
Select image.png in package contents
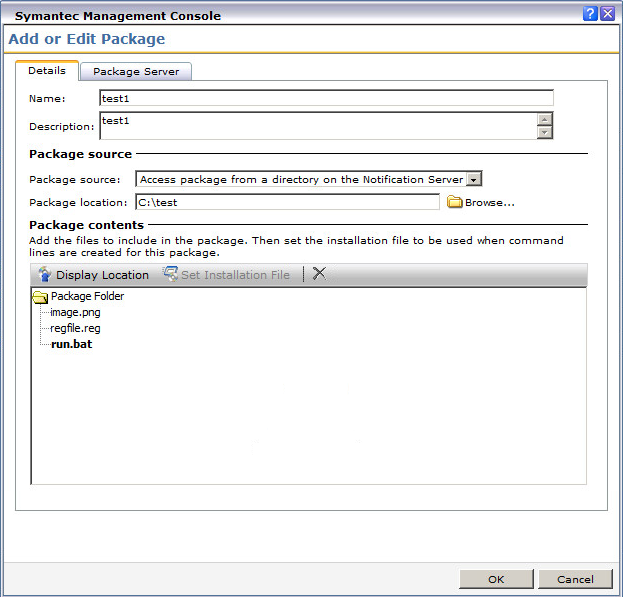(x=75, y=313)
